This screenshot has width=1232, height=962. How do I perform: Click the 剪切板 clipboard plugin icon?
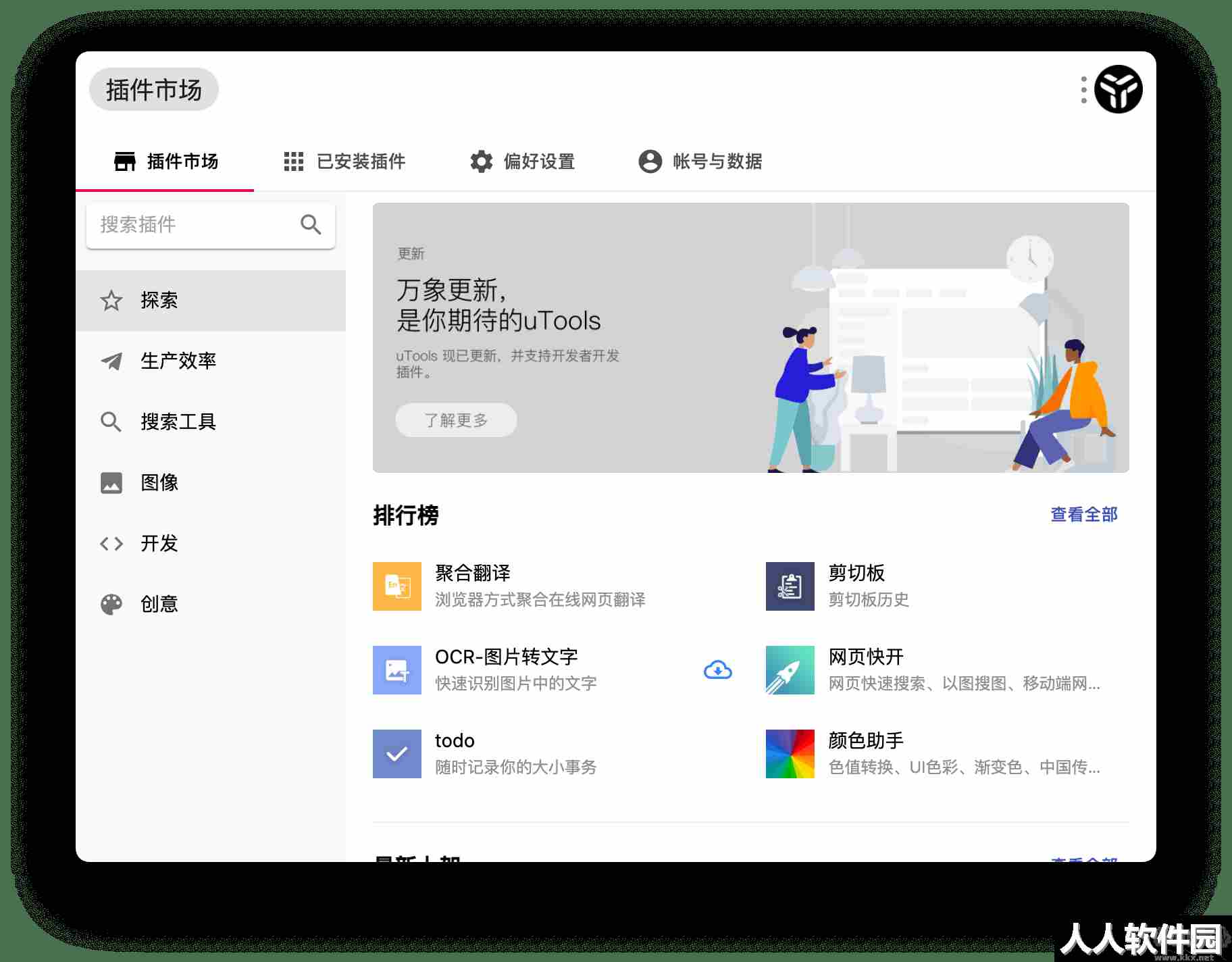point(790,586)
